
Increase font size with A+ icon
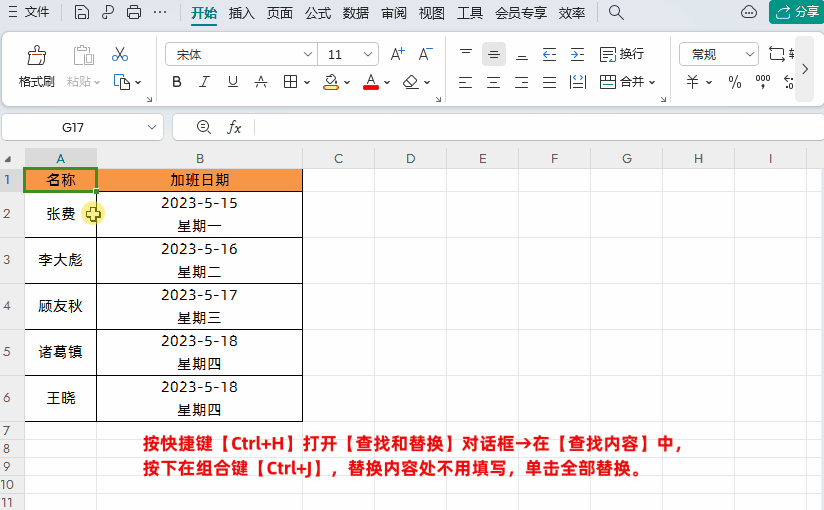[x=398, y=54]
